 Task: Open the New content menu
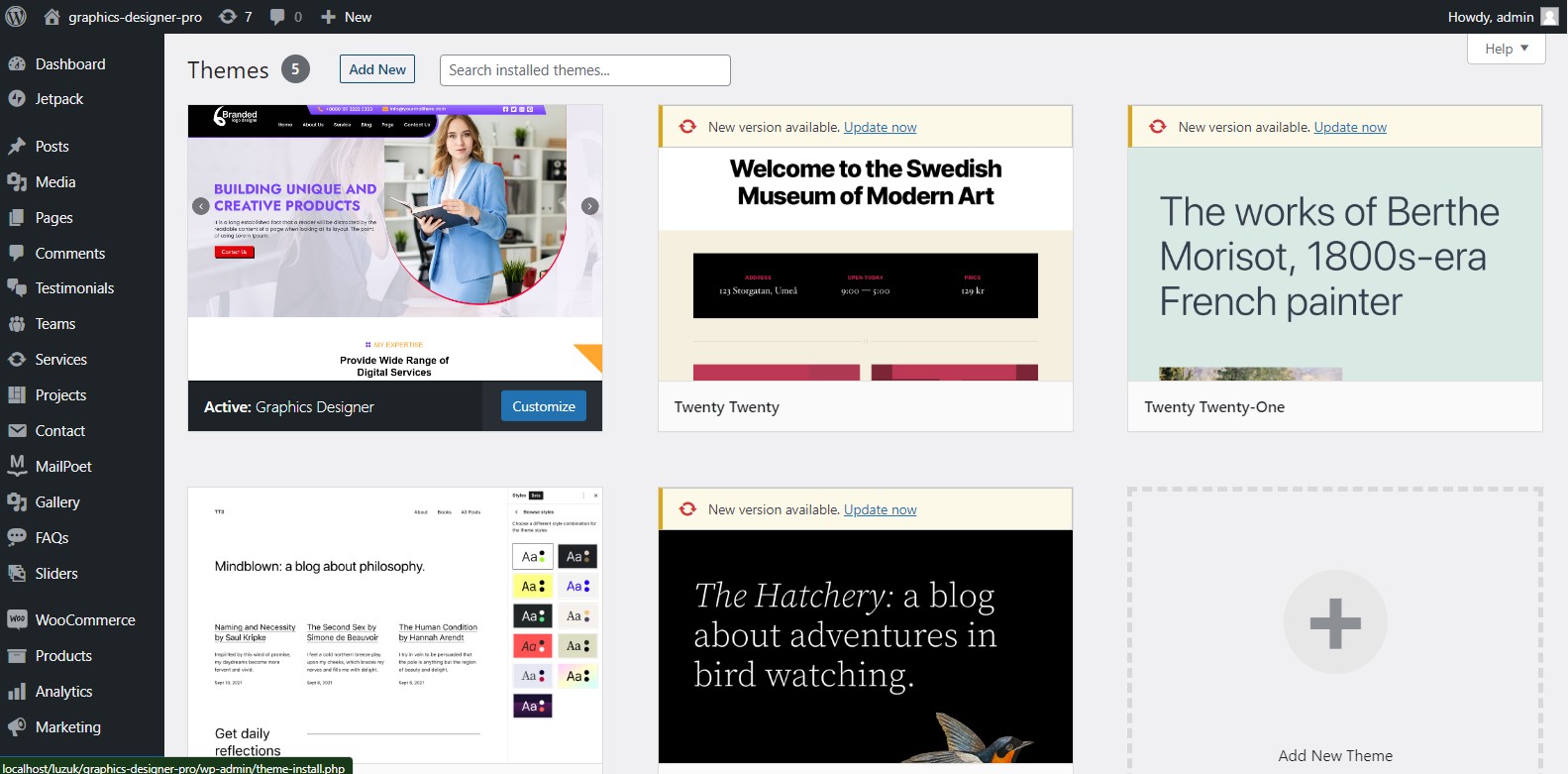346,17
